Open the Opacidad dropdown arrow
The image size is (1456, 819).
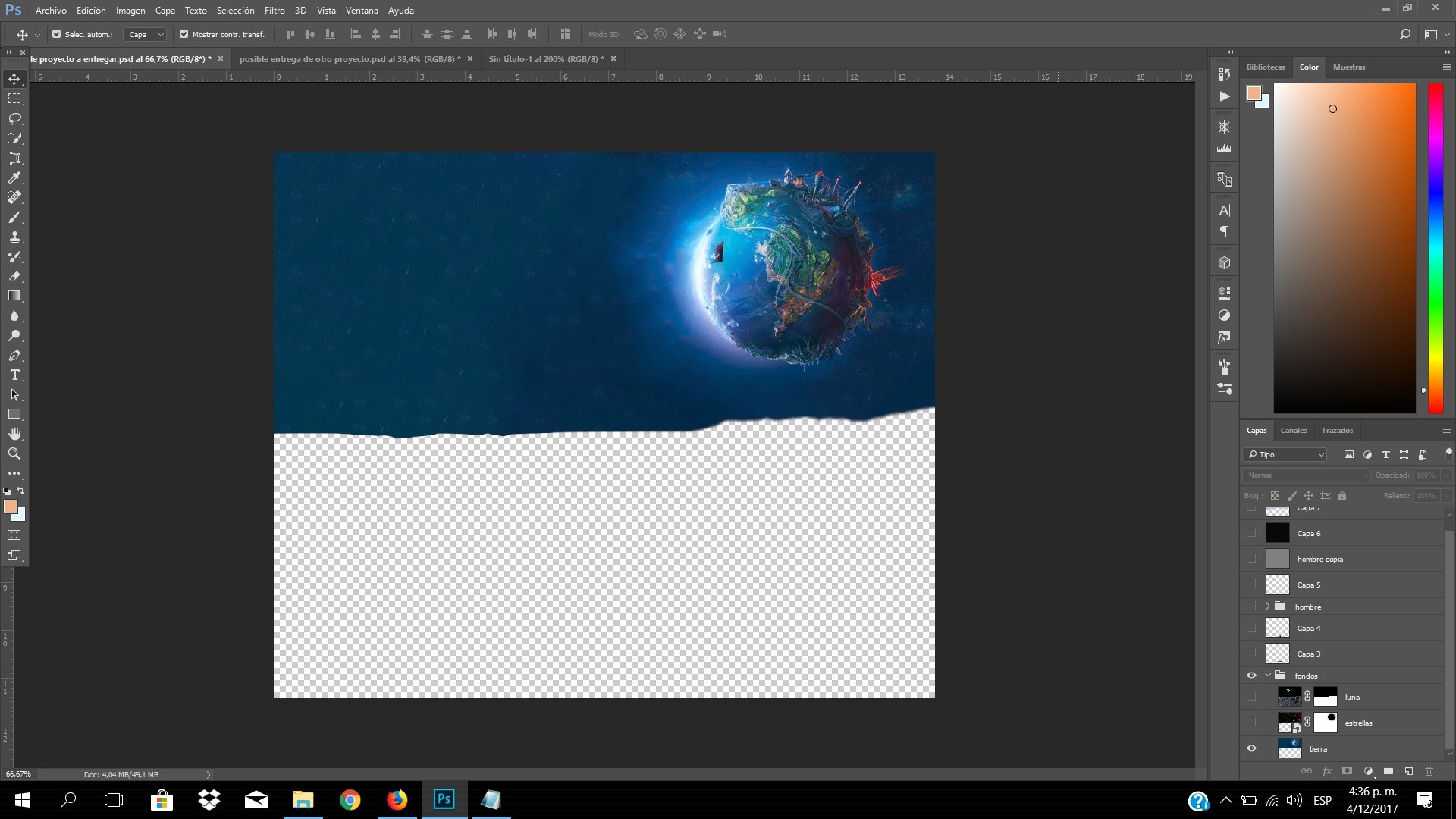tap(1446, 475)
